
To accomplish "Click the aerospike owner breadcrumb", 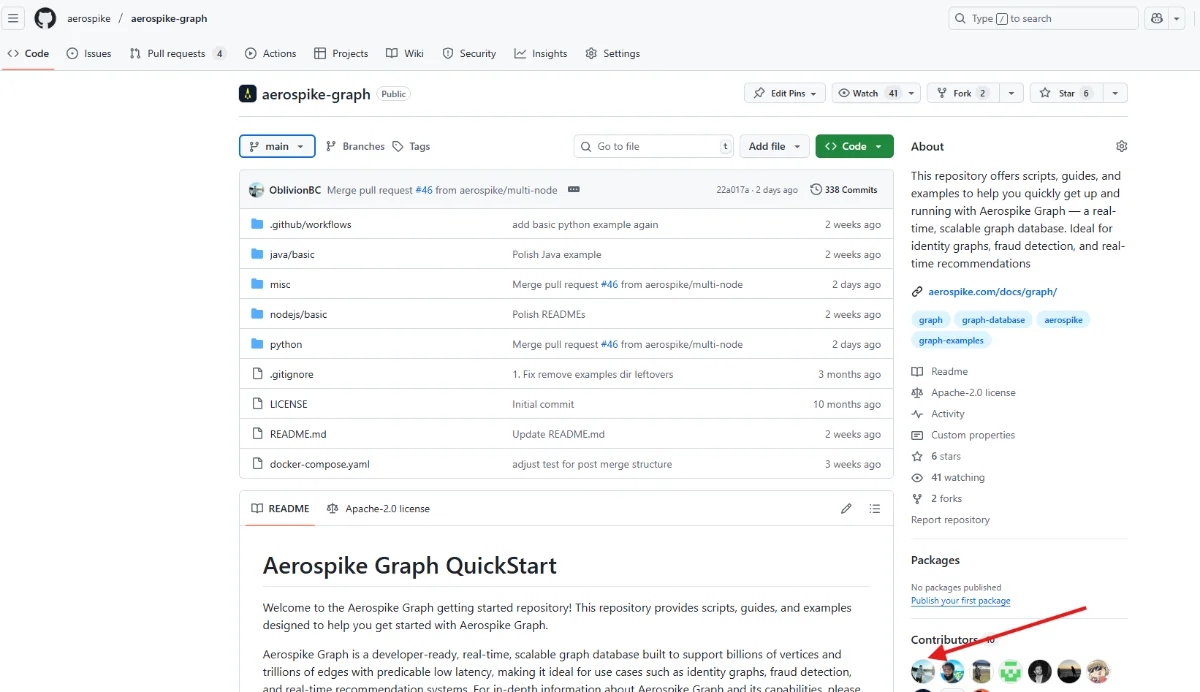I will click(89, 18).
